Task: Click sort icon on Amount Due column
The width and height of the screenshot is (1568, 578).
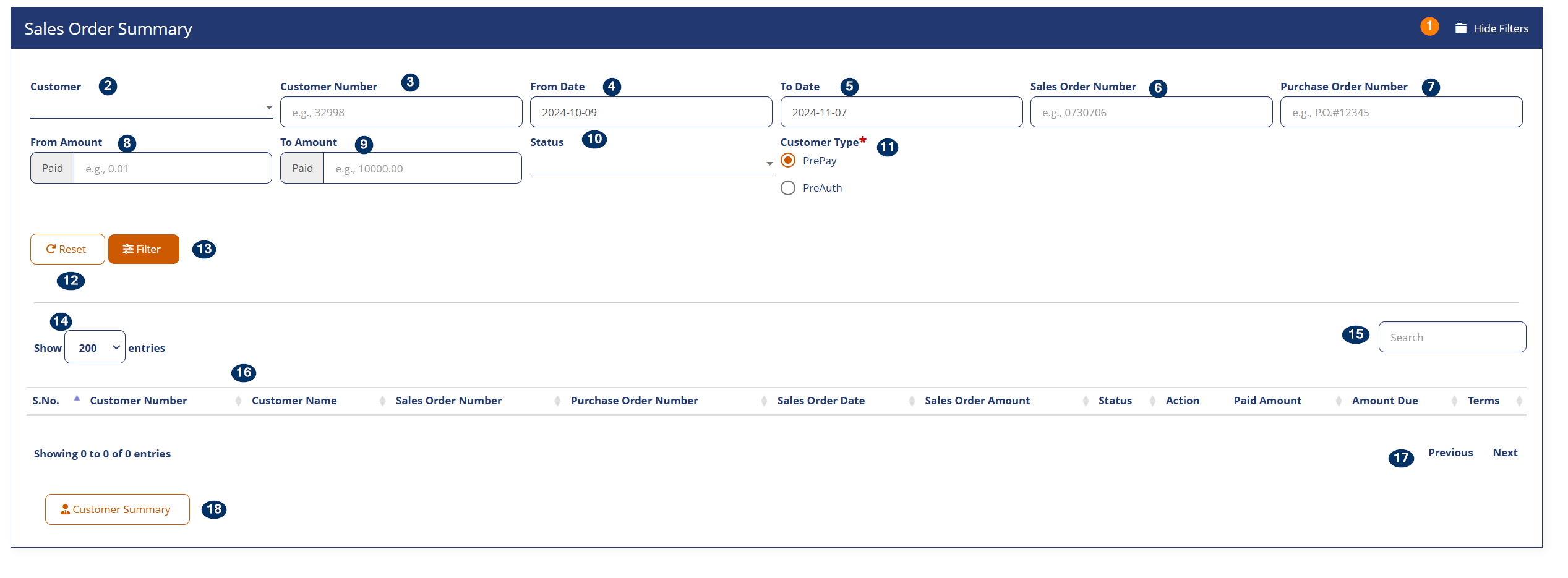Action: click(1454, 401)
